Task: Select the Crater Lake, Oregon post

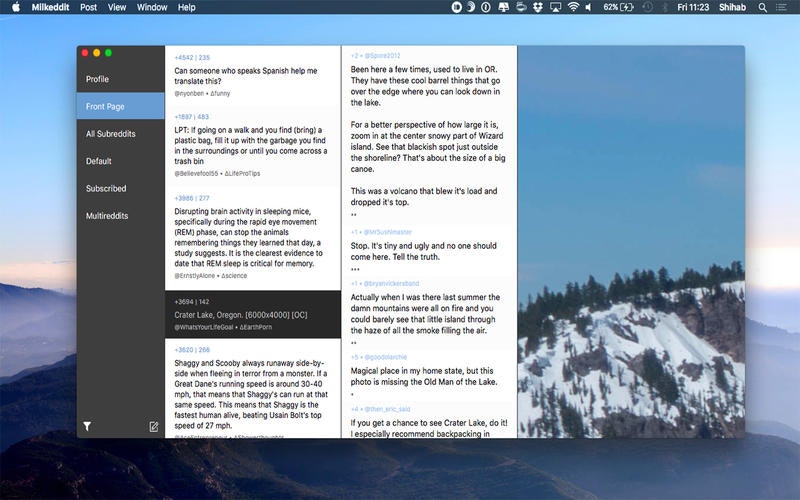Action: click(x=253, y=314)
